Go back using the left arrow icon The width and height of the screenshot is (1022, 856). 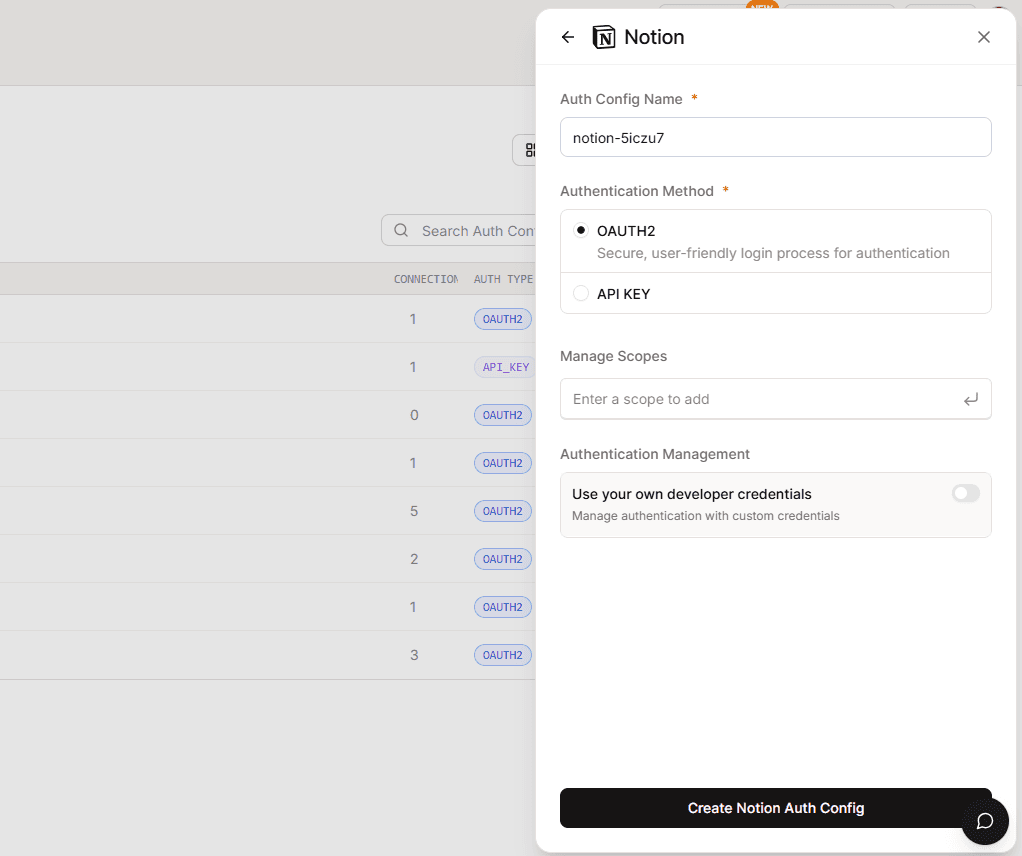pyautogui.click(x=568, y=37)
